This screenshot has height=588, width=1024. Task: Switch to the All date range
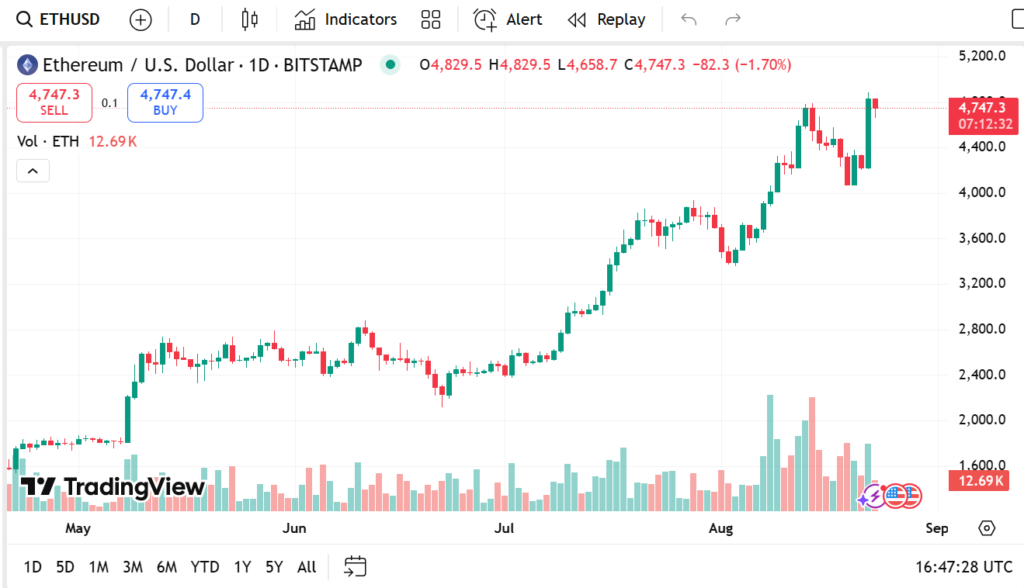click(307, 567)
